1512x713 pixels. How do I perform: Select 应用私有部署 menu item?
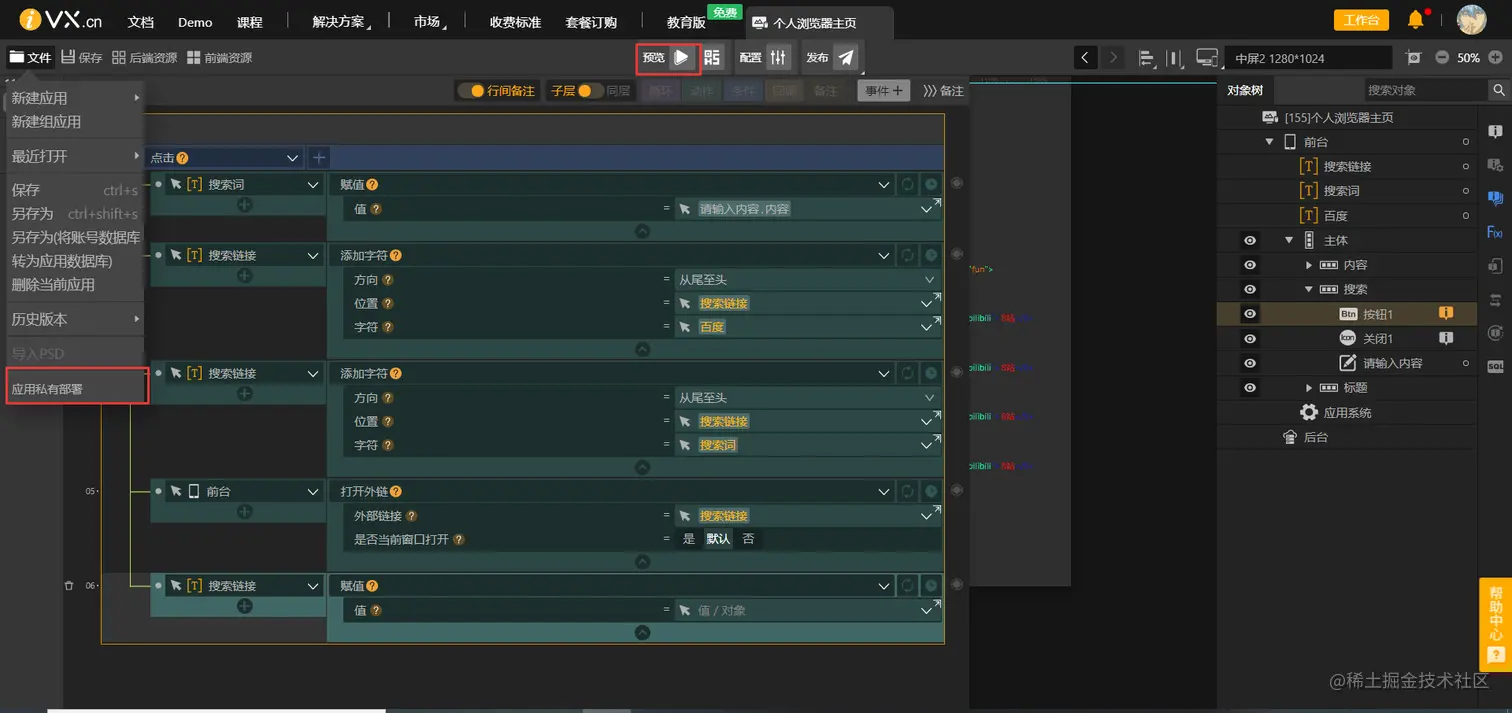click(x=77, y=388)
